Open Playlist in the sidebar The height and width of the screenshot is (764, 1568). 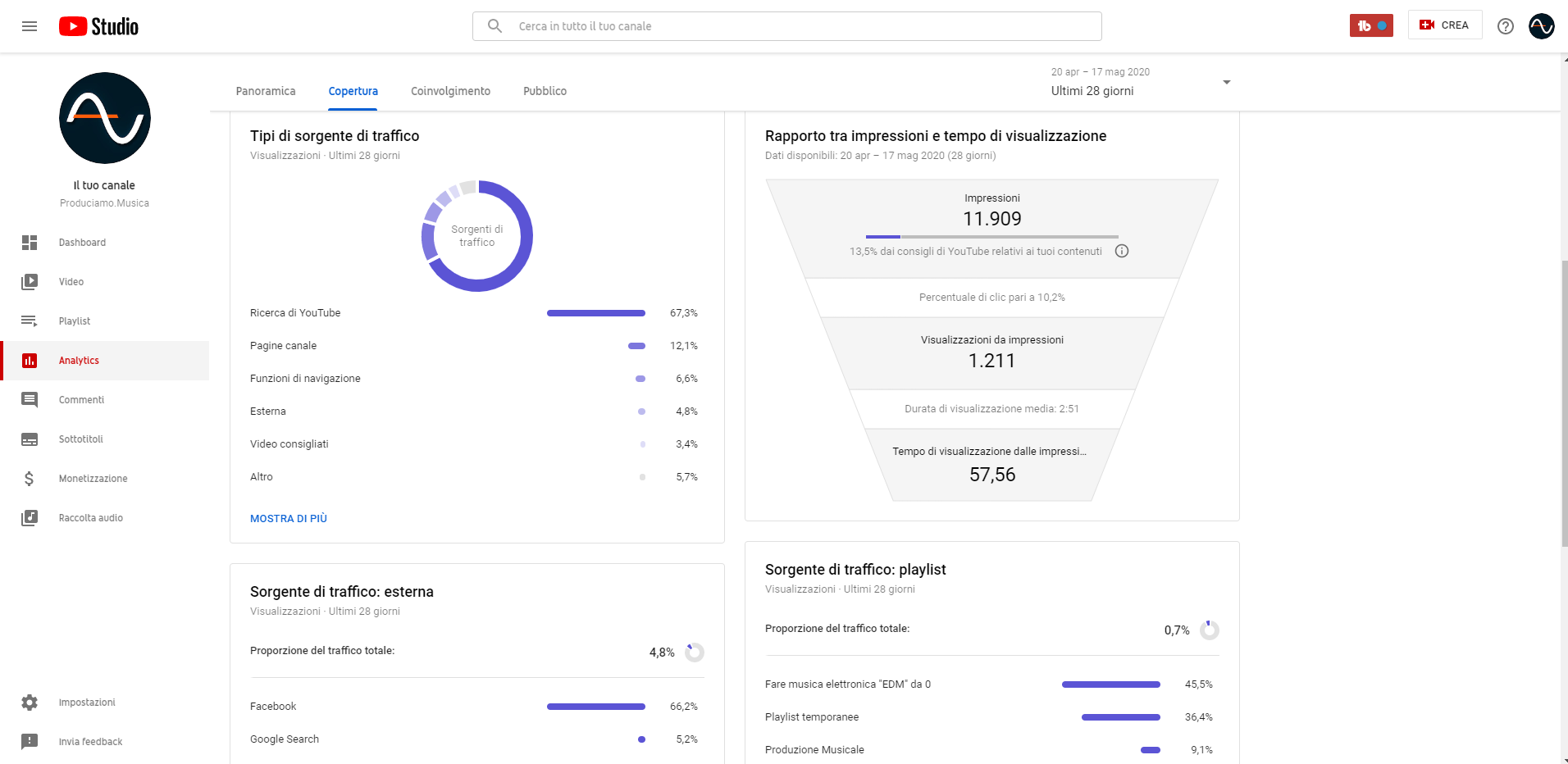tap(105, 321)
